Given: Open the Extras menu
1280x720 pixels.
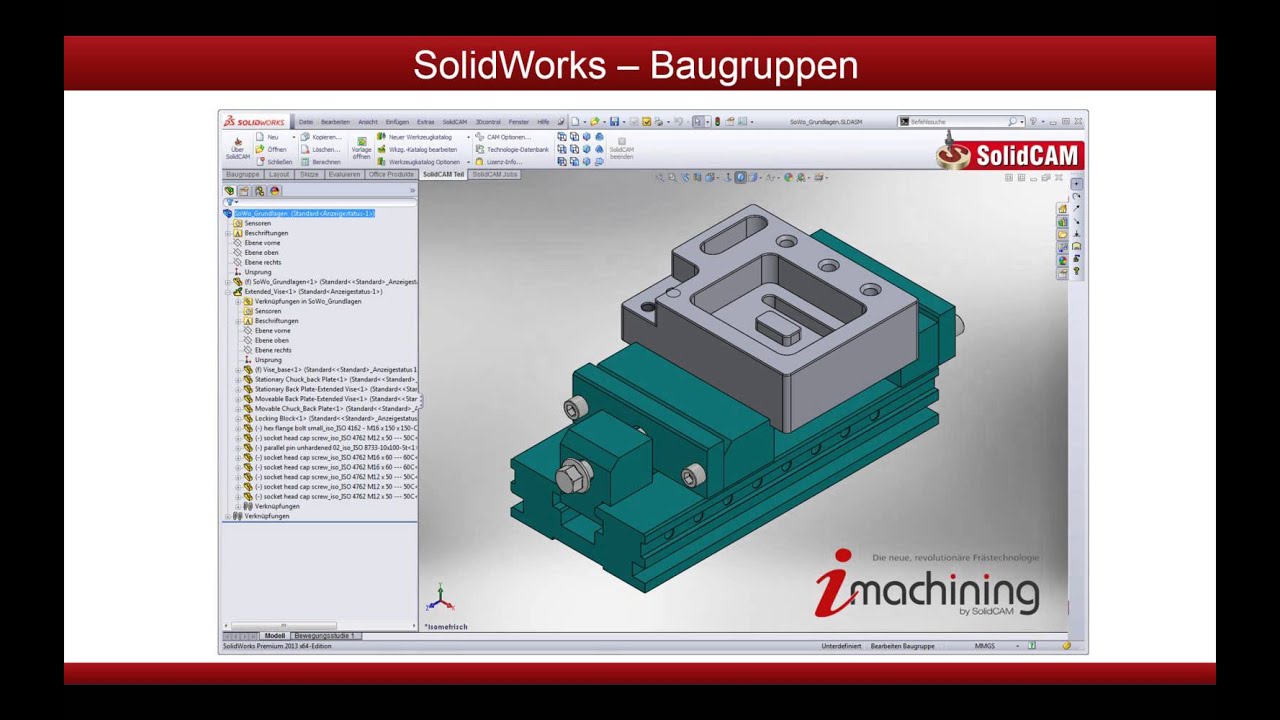Looking at the screenshot, I should tap(426, 122).
